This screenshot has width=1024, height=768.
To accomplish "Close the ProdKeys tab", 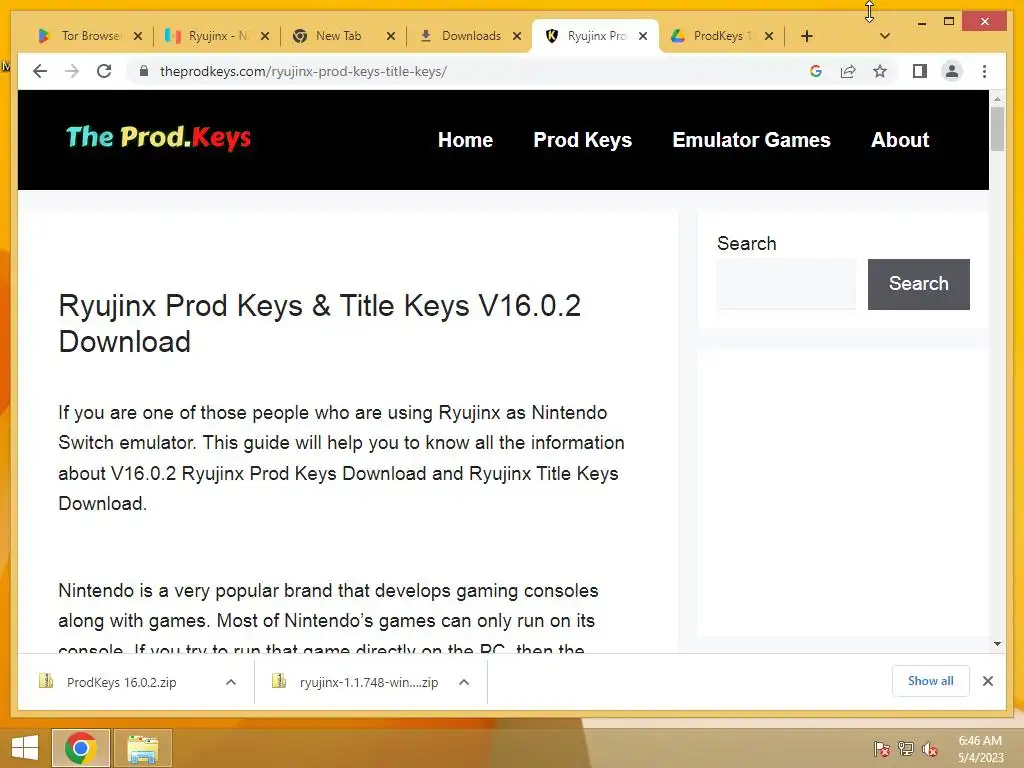I will (769, 36).
